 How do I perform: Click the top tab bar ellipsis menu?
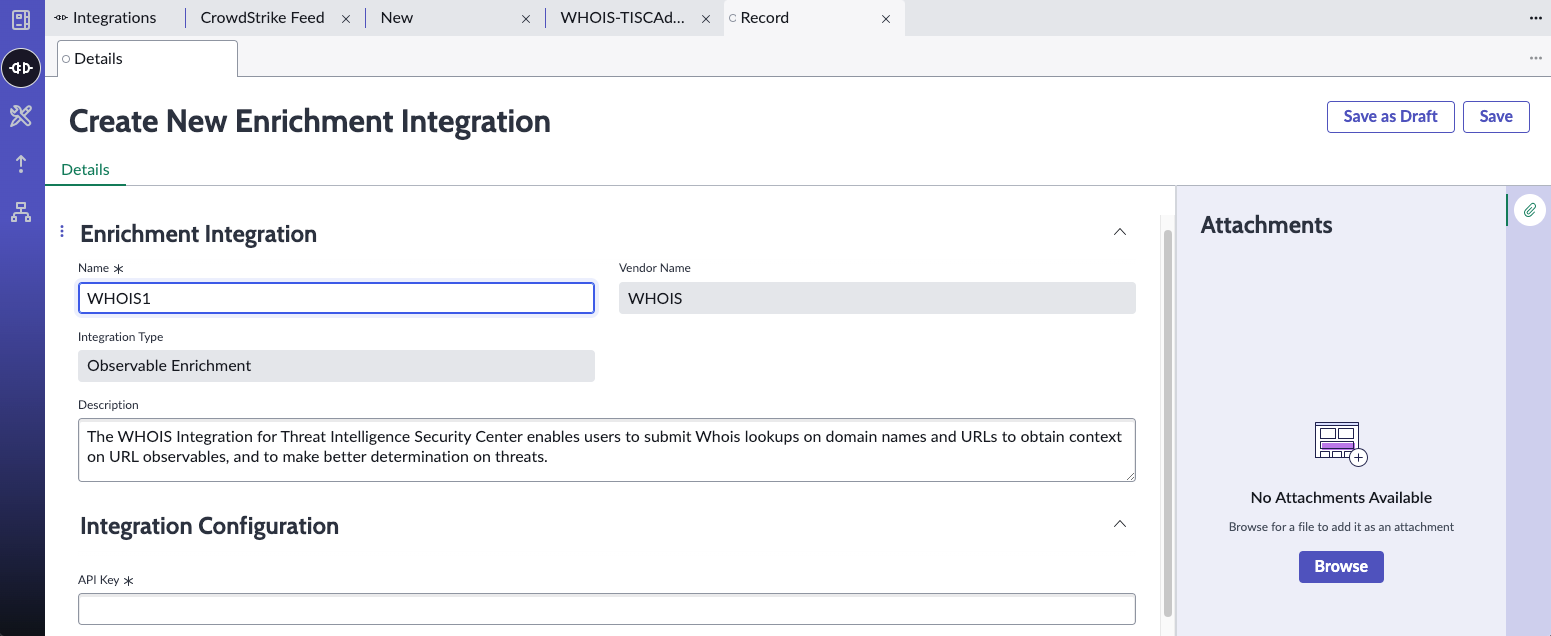coord(1536,18)
